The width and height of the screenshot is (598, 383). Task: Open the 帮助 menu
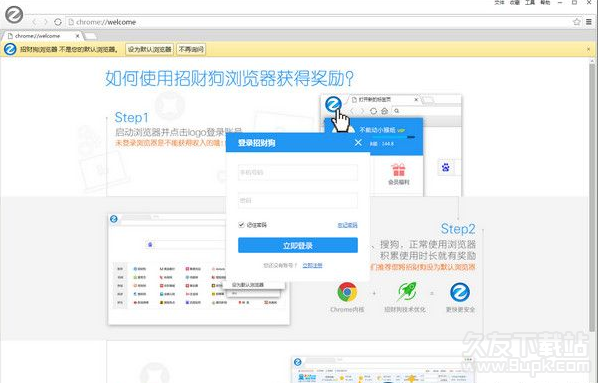point(545,2)
